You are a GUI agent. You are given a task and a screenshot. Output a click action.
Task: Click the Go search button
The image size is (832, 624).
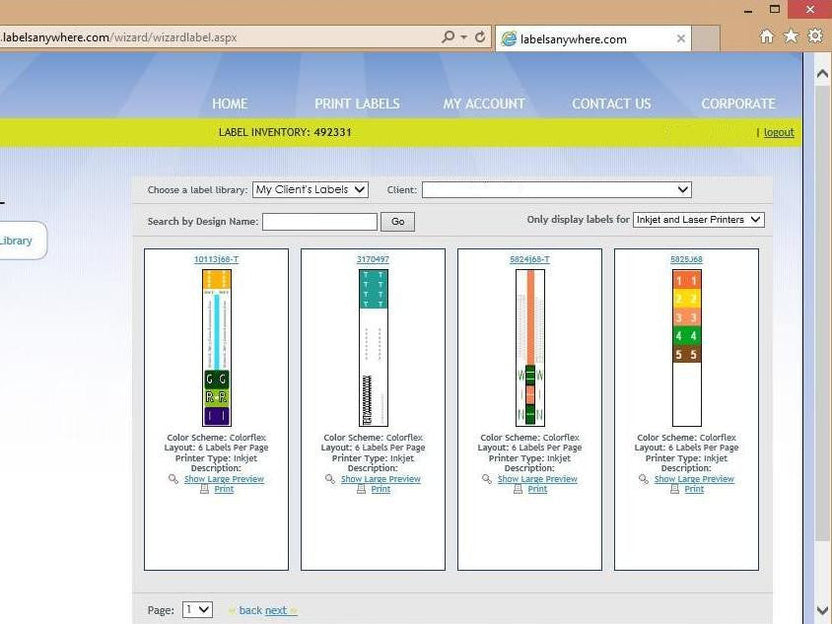(x=397, y=221)
